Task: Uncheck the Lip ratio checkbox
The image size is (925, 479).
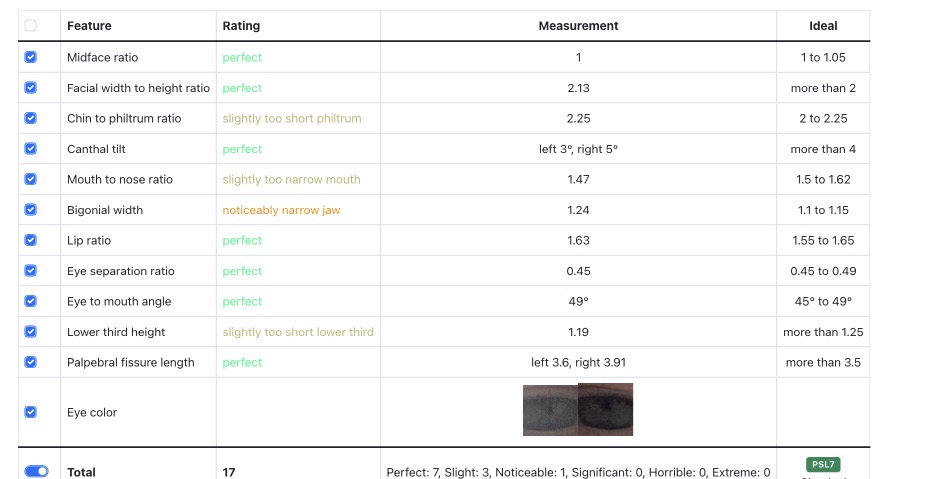Action: pyautogui.click(x=31, y=240)
